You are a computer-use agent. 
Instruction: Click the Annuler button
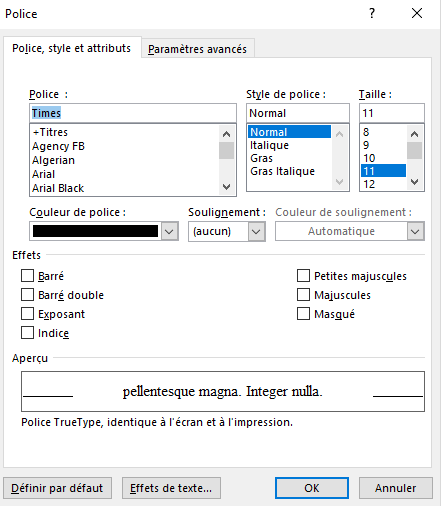click(396, 488)
